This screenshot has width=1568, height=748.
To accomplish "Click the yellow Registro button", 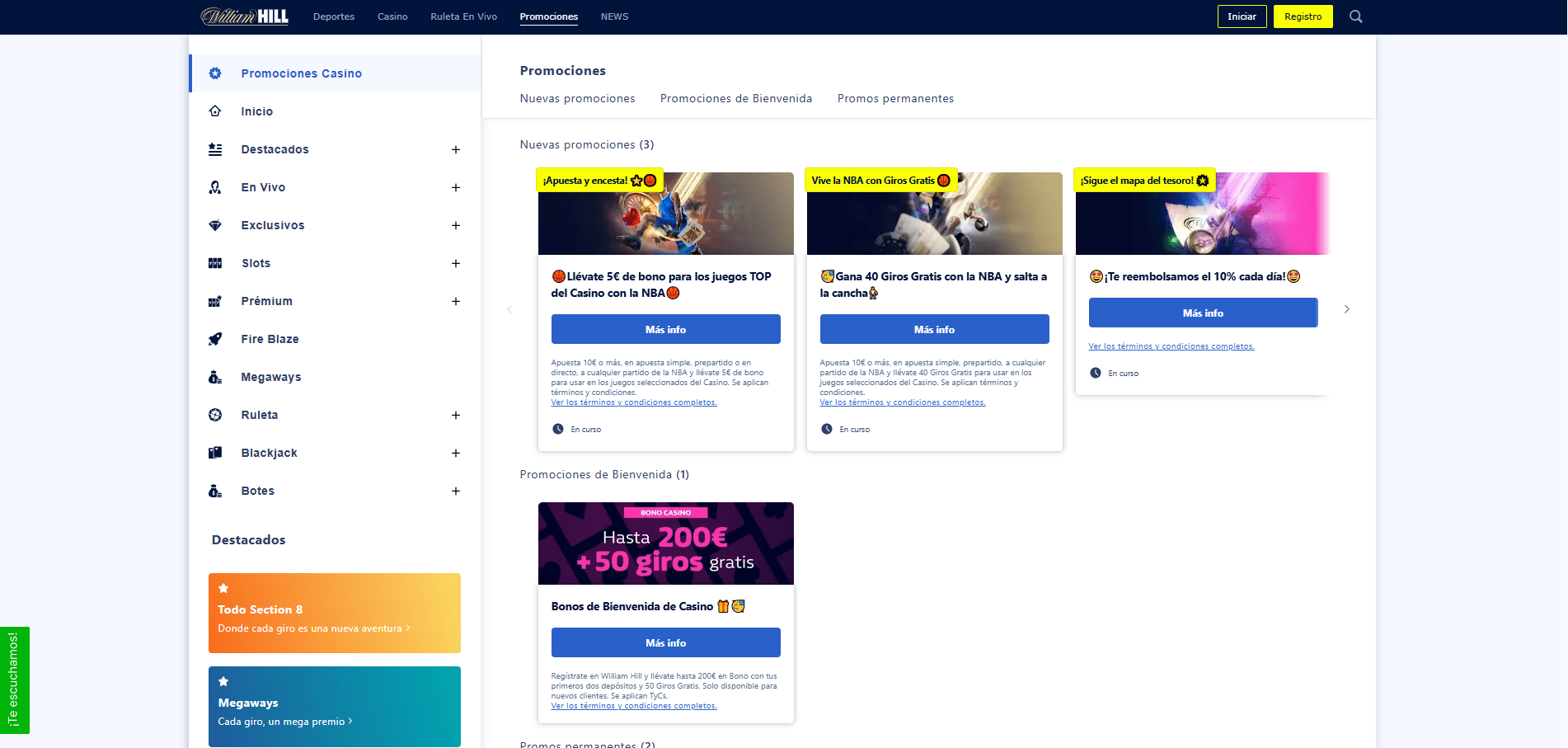I will pos(1303,16).
